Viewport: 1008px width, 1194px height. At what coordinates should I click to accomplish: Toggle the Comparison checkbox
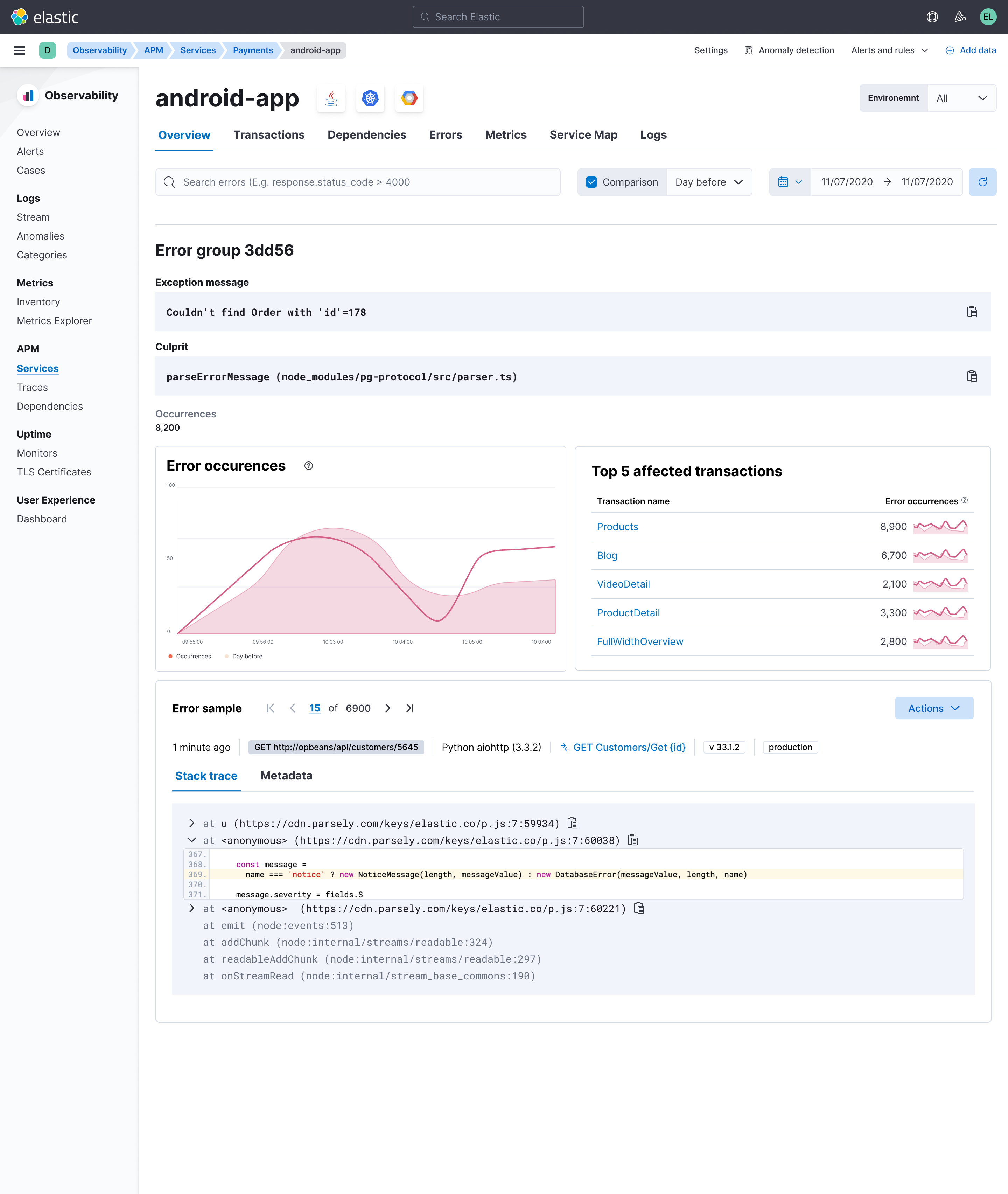[591, 182]
